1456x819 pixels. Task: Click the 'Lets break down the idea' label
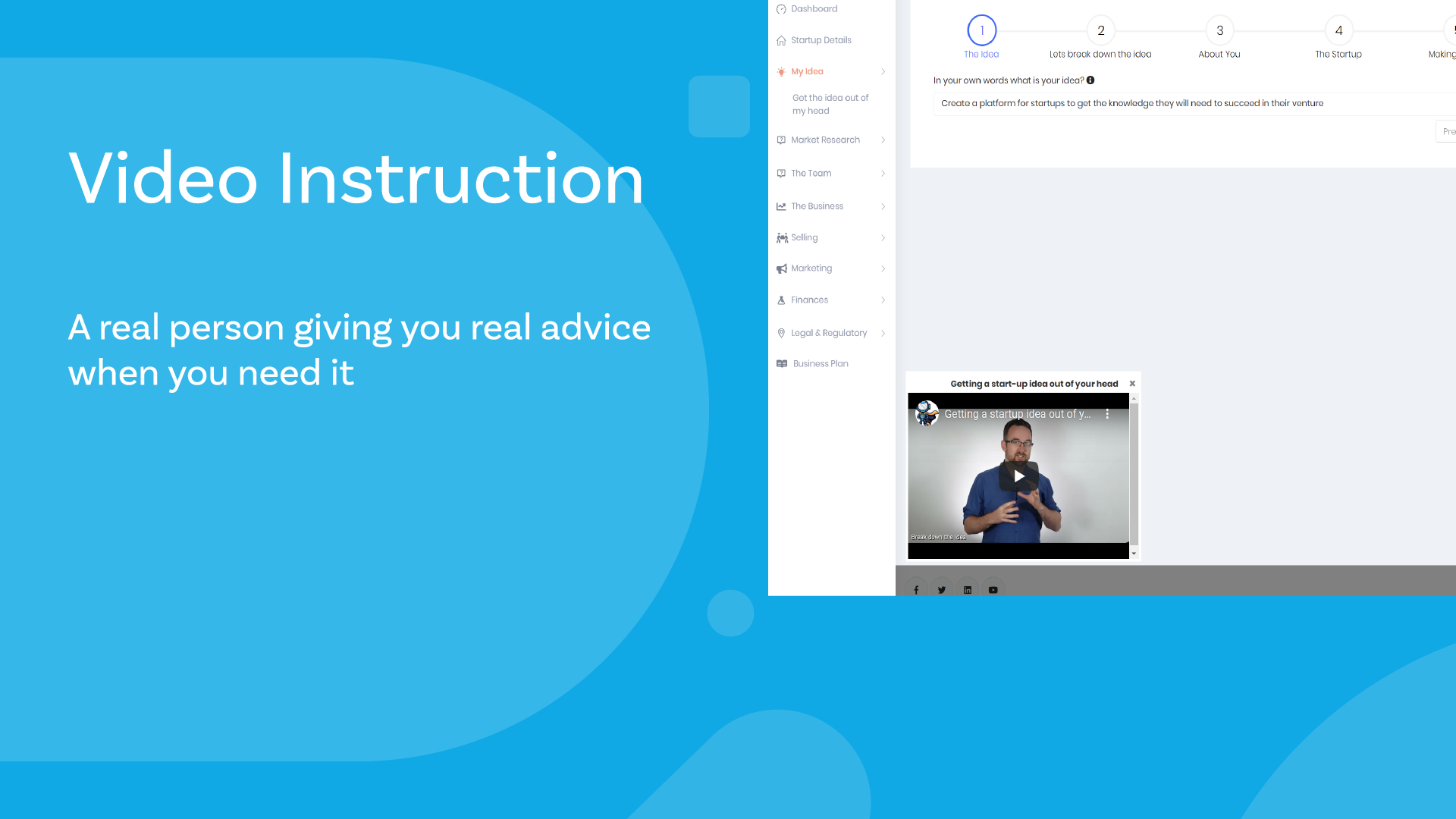pyautogui.click(x=1100, y=55)
